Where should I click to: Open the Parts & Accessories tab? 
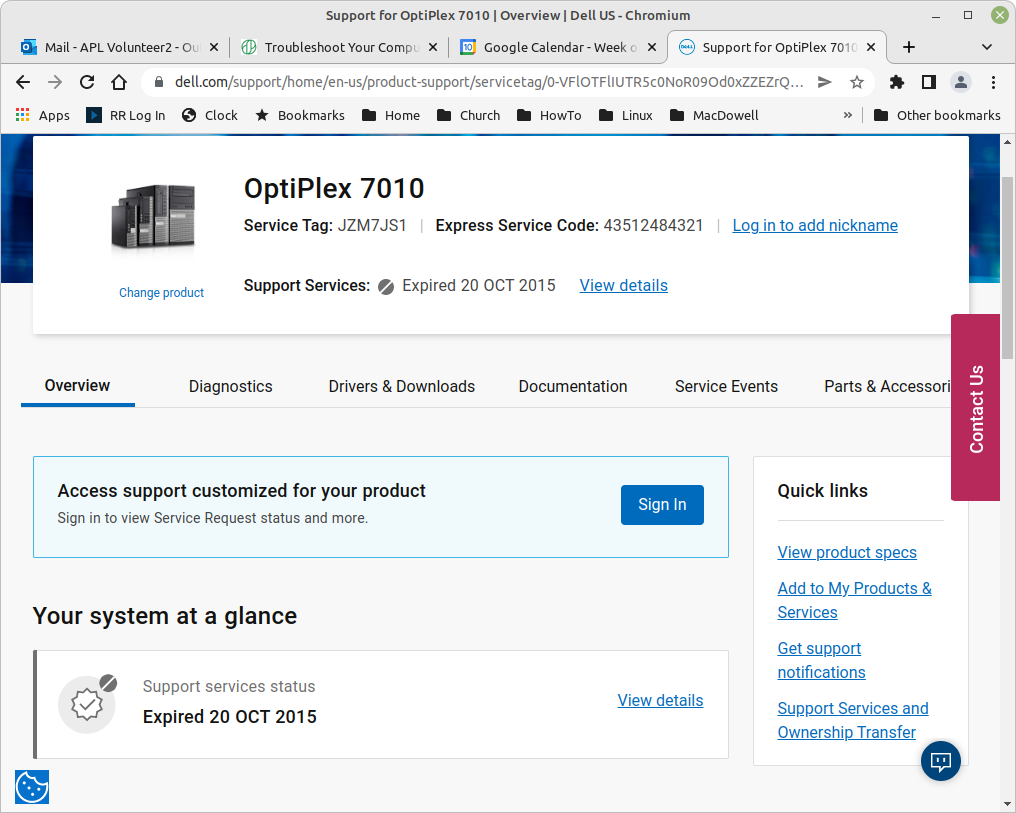(886, 387)
